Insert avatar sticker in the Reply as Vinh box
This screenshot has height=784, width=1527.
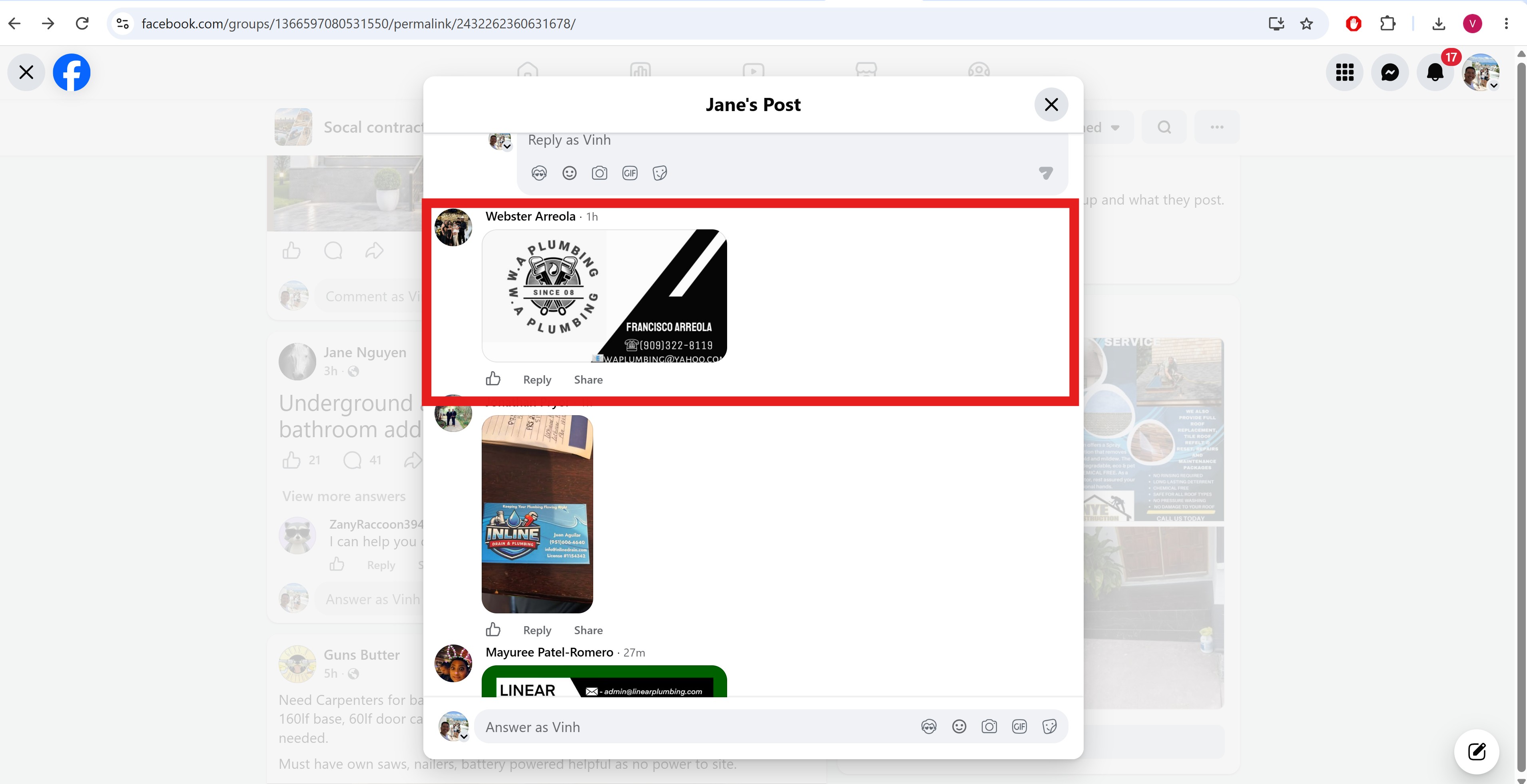pos(539,173)
